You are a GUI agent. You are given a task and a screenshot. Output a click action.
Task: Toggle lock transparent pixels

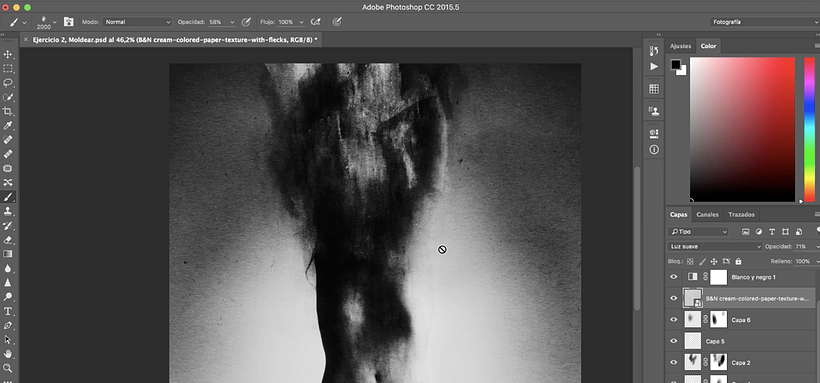click(x=690, y=261)
